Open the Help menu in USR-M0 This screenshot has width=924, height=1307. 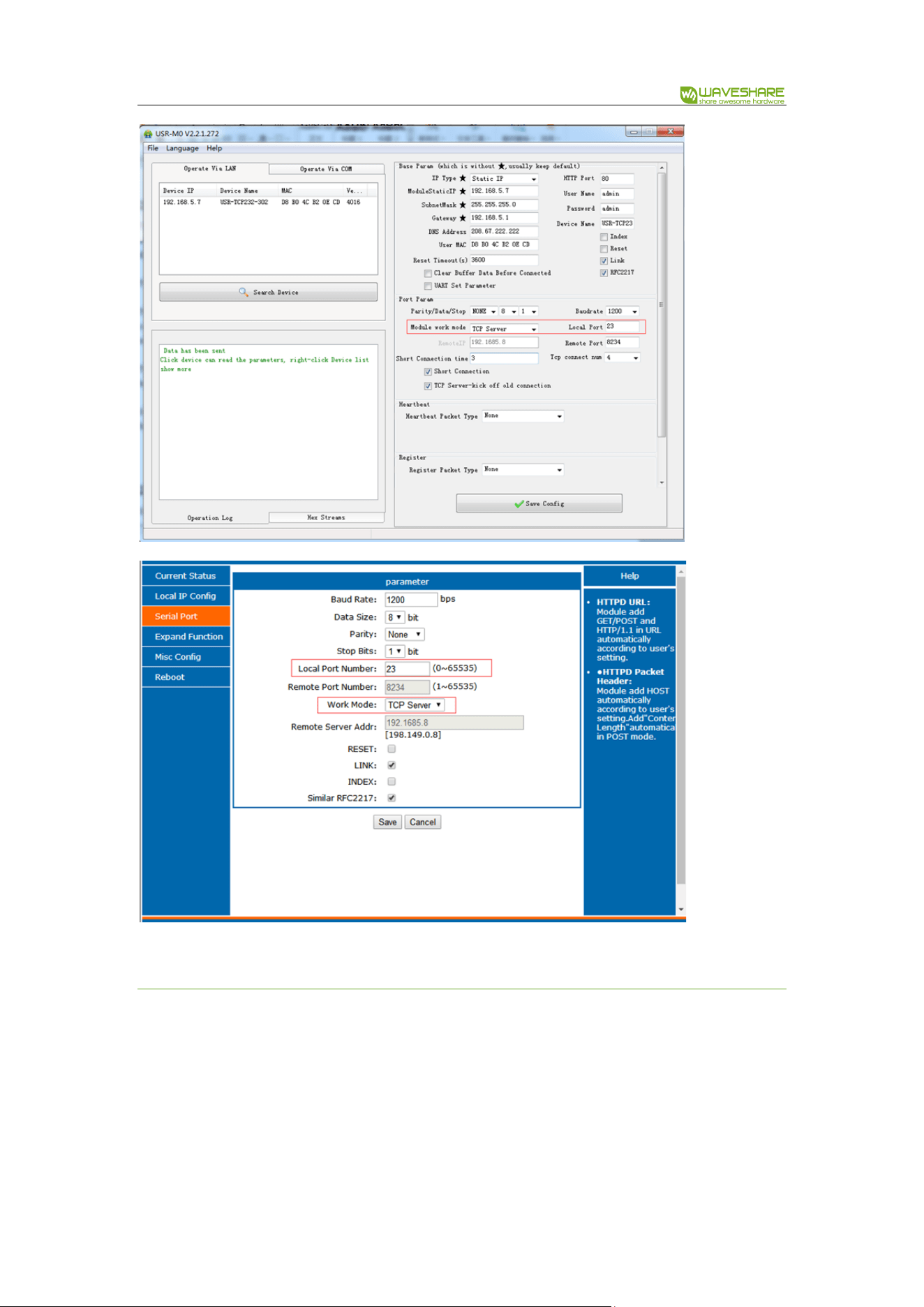tap(214, 148)
